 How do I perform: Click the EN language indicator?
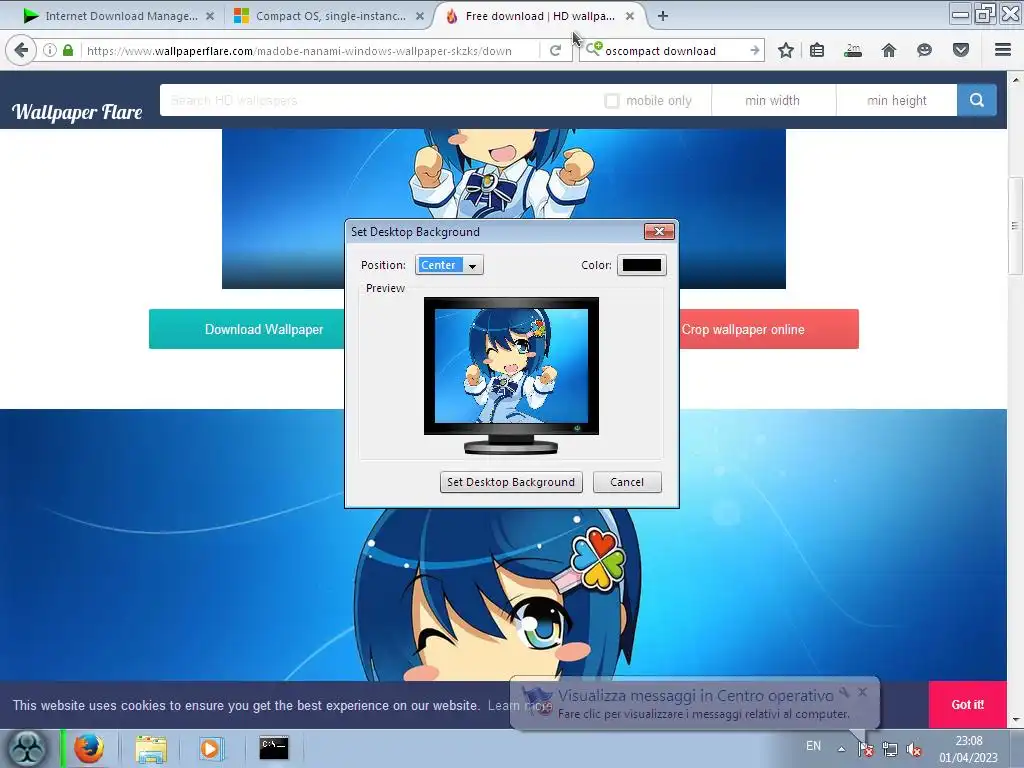[x=813, y=746]
